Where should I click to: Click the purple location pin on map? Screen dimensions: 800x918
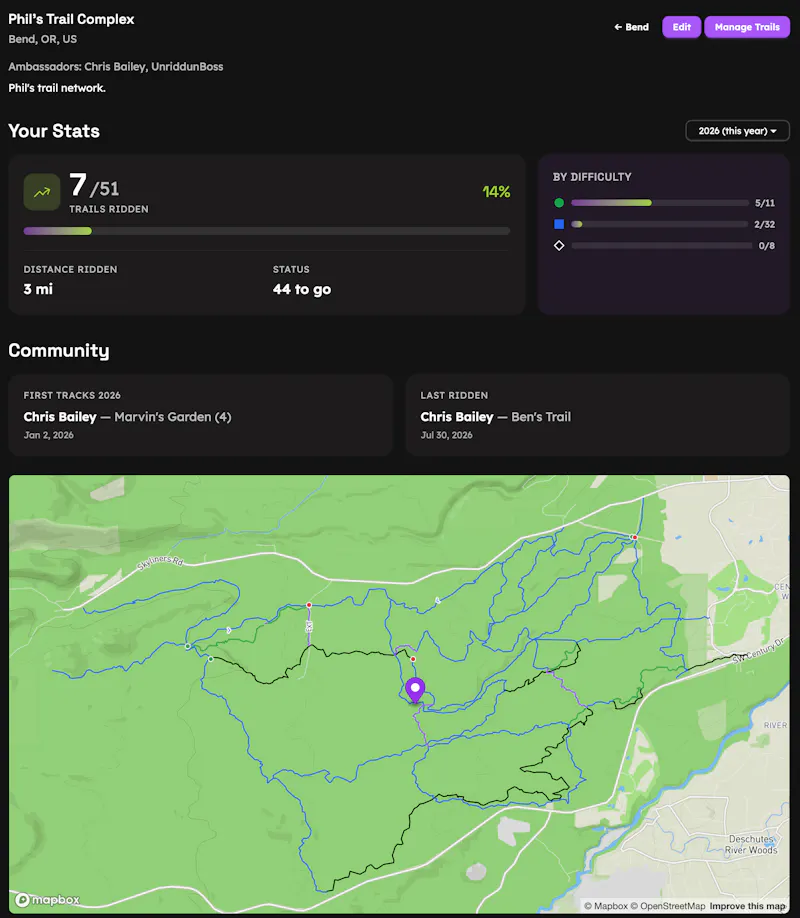pos(415,690)
